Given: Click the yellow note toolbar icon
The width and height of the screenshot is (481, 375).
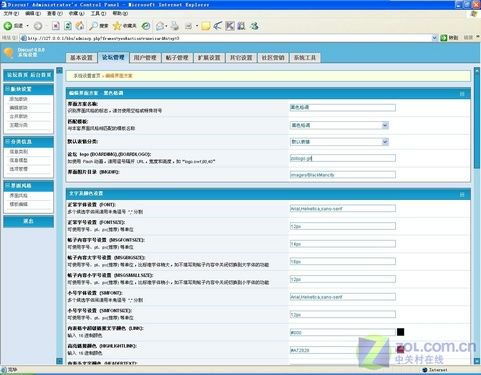Looking at the screenshot, I should coord(206,26).
